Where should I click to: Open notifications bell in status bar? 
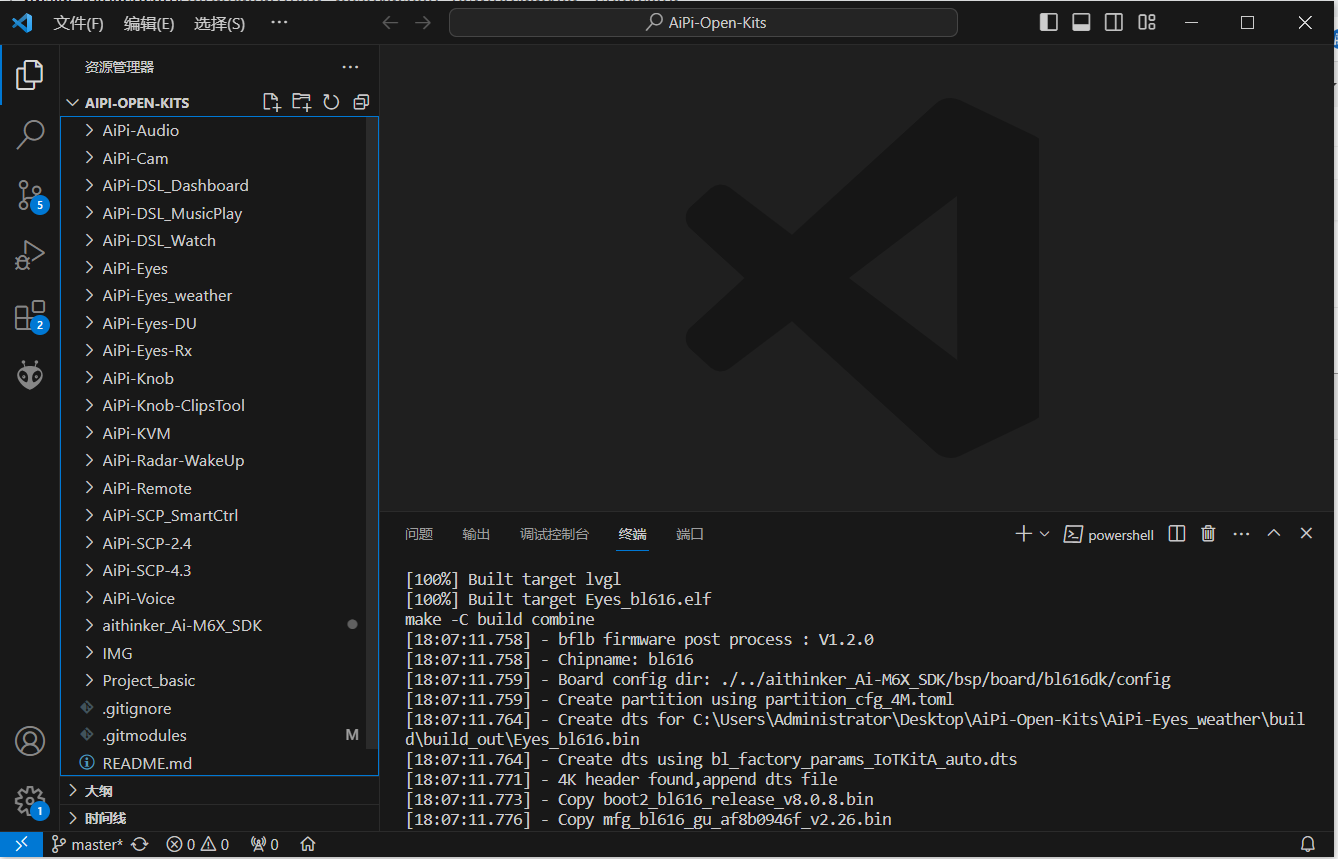tap(1308, 844)
